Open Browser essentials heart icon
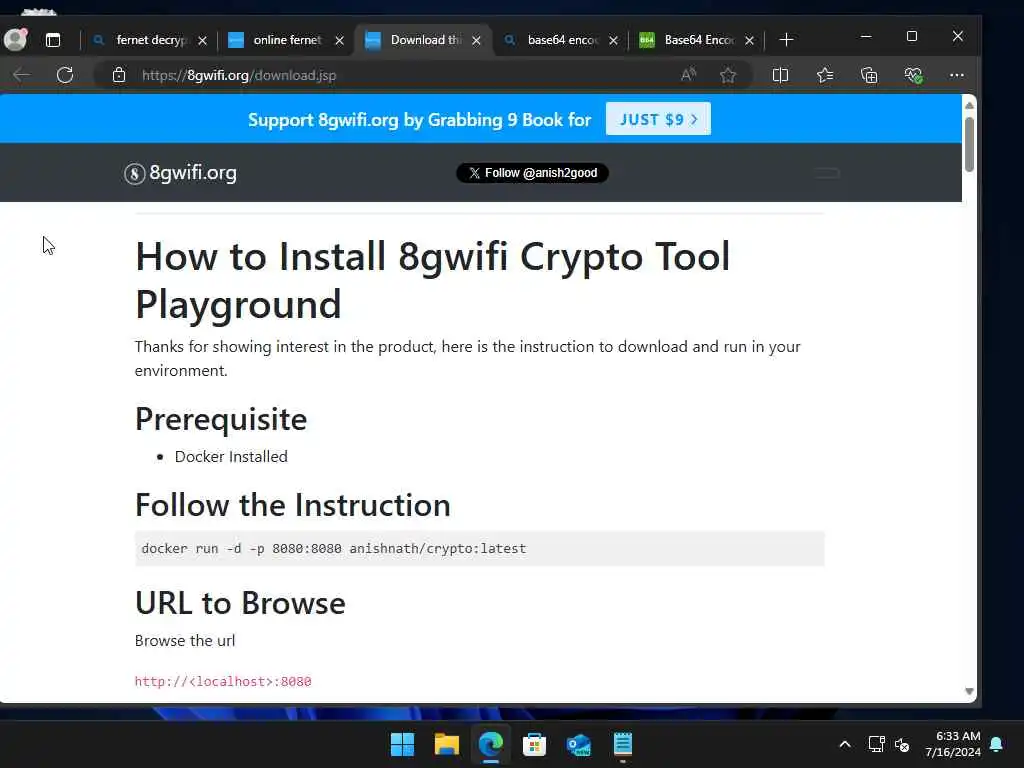 point(914,75)
